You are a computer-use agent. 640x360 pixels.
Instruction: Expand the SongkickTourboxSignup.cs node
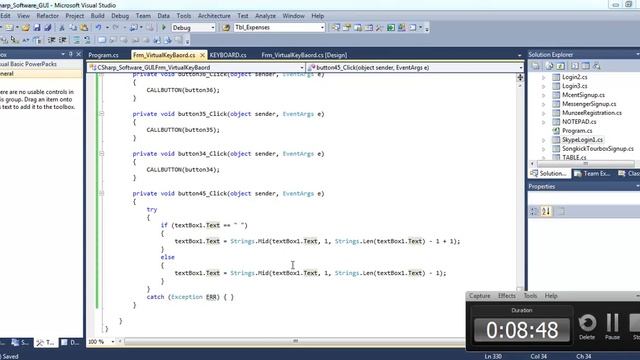[x=543, y=149]
